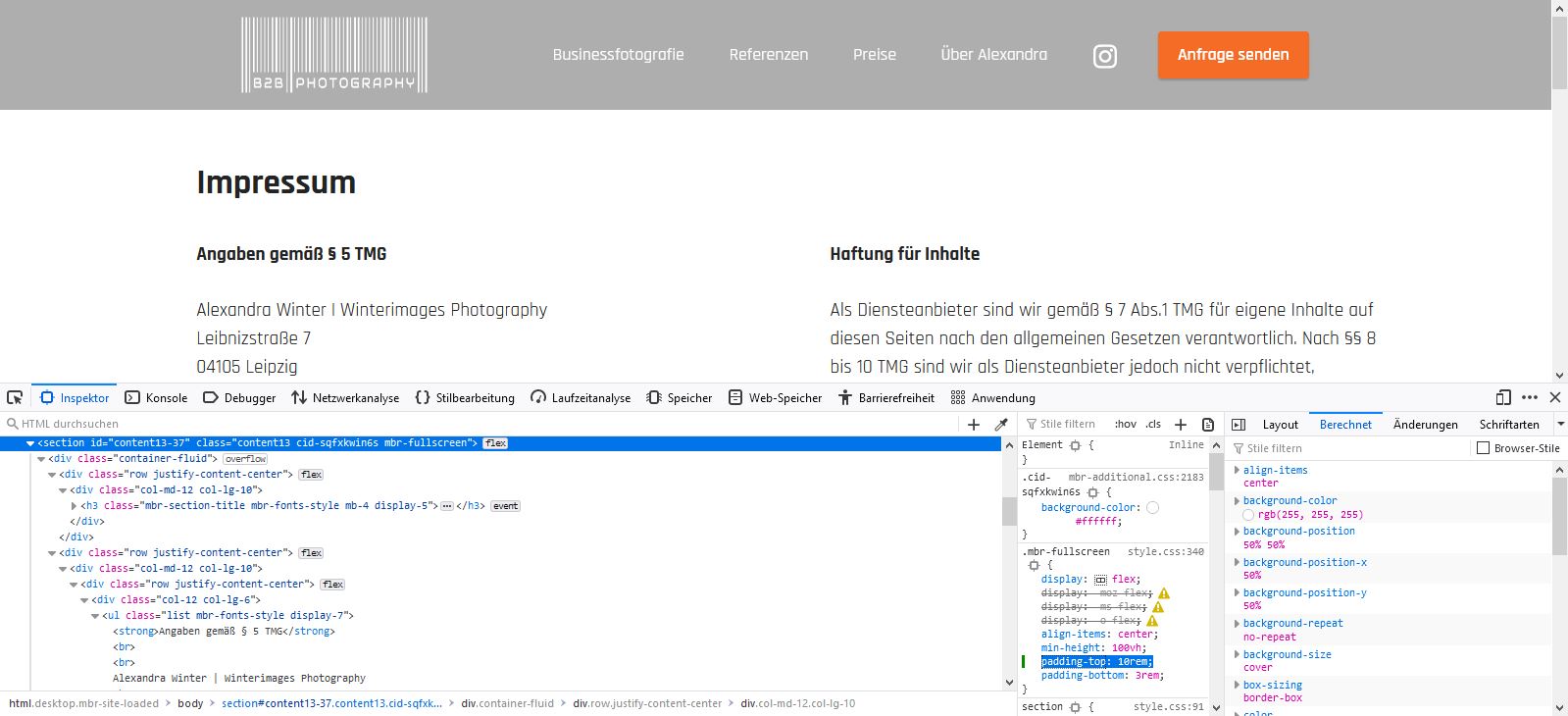Open the Referenzen navigation link
The width and height of the screenshot is (1568, 716).
pyautogui.click(x=768, y=55)
